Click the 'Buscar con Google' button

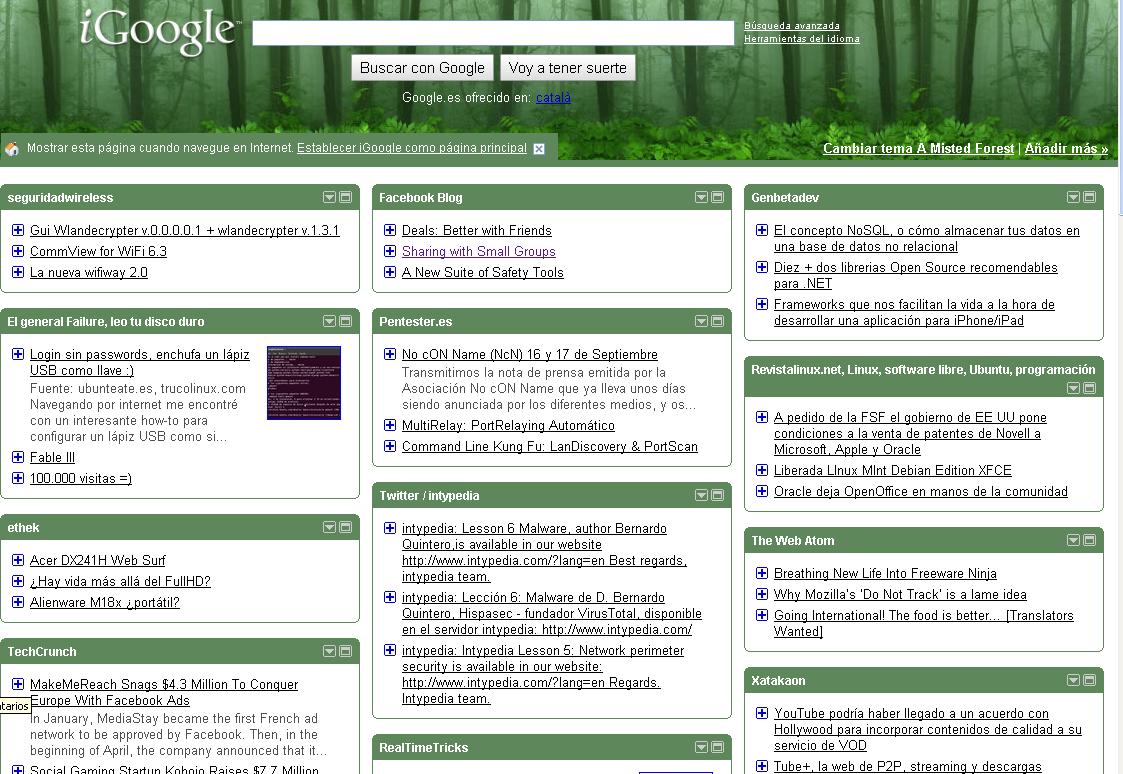(422, 68)
